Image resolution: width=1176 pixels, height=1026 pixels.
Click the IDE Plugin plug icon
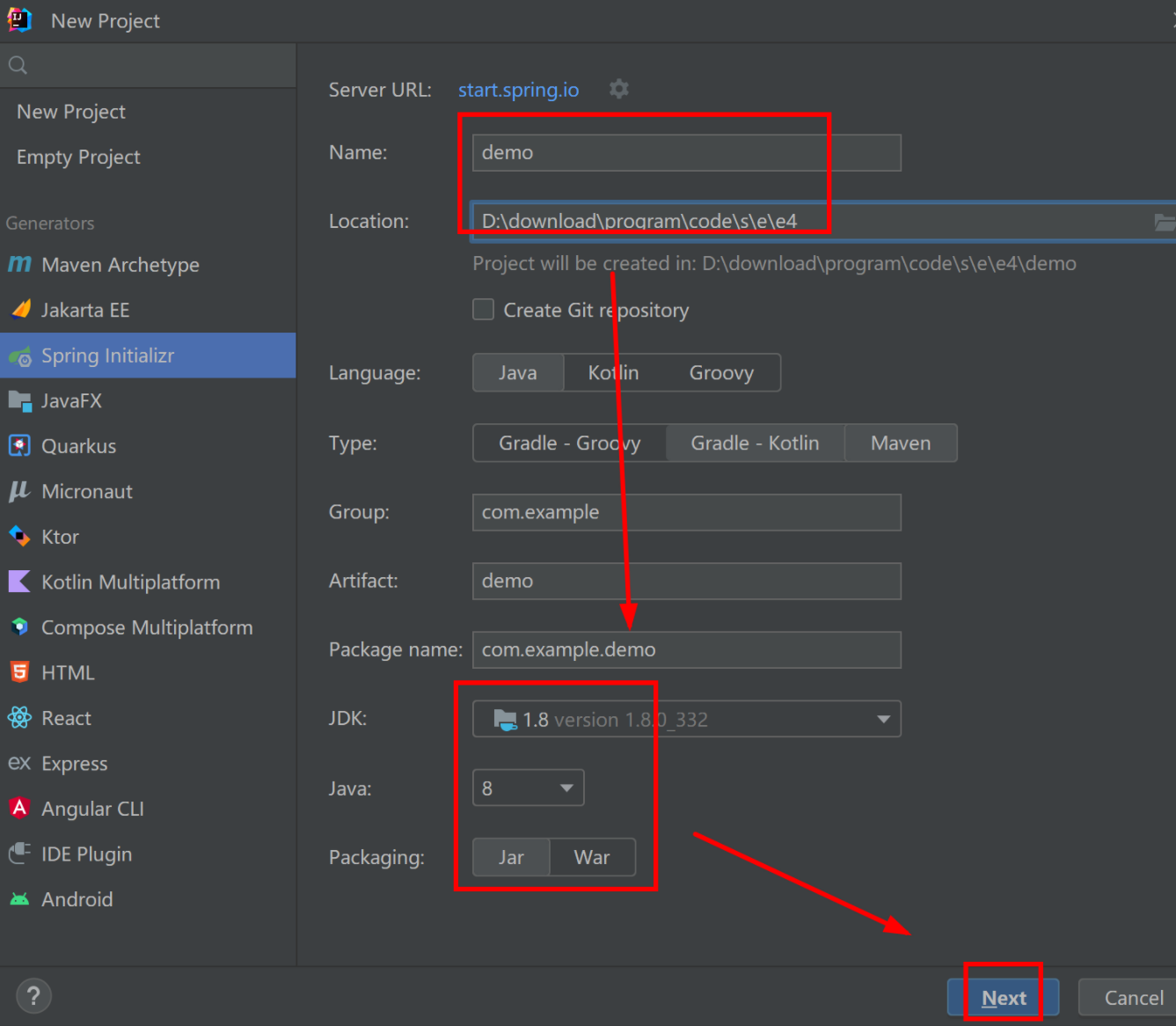19,854
